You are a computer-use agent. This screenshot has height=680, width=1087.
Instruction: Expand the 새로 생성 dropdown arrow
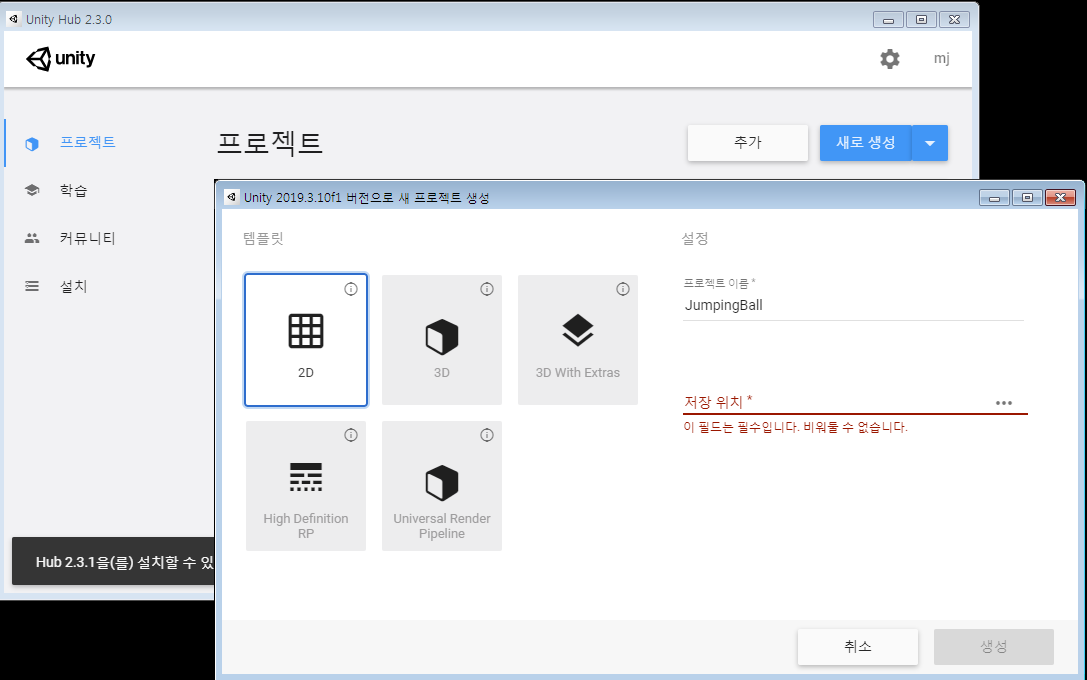(930, 143)
